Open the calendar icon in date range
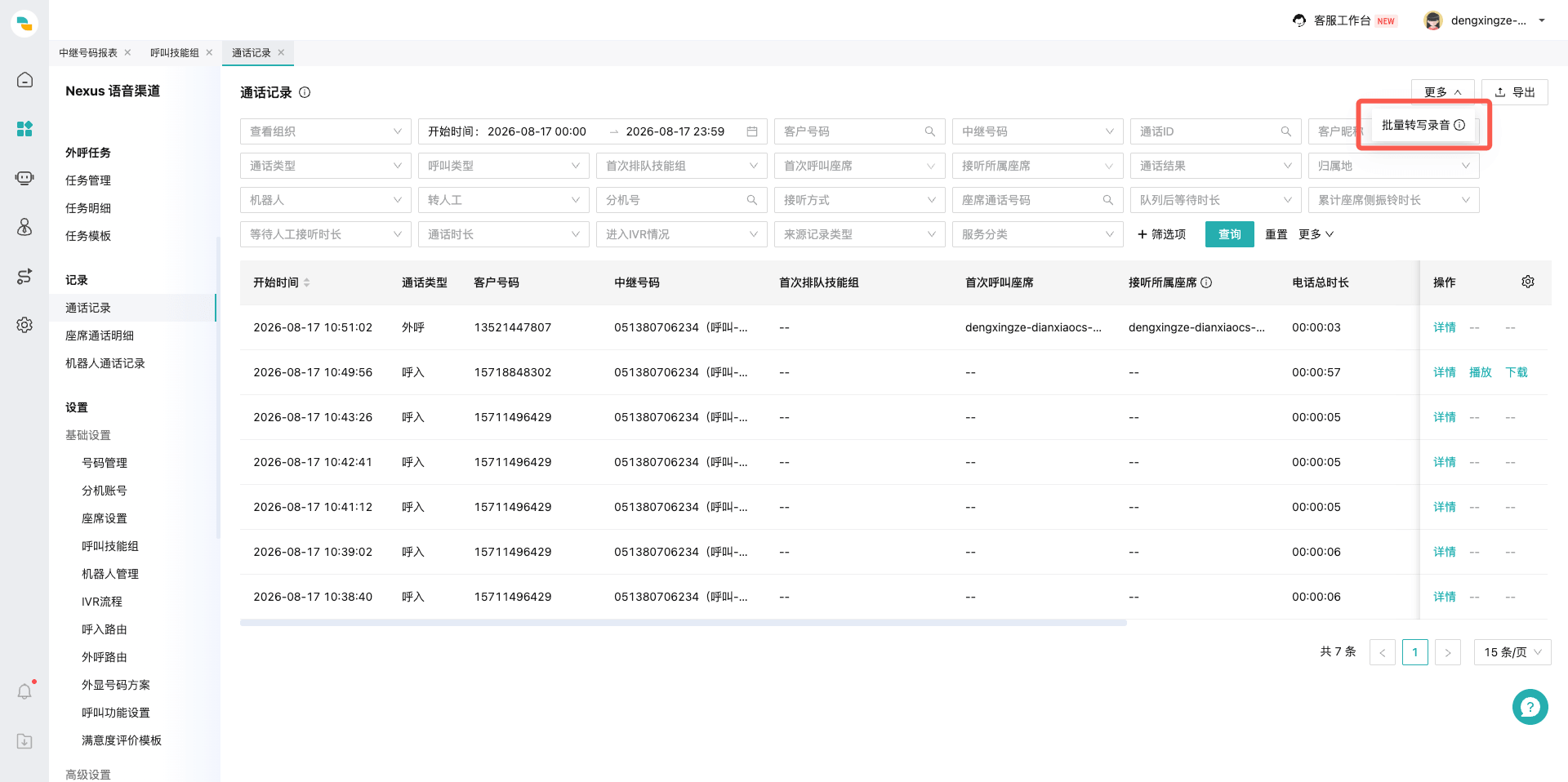The image size is (1568, 782). (752, 131)
